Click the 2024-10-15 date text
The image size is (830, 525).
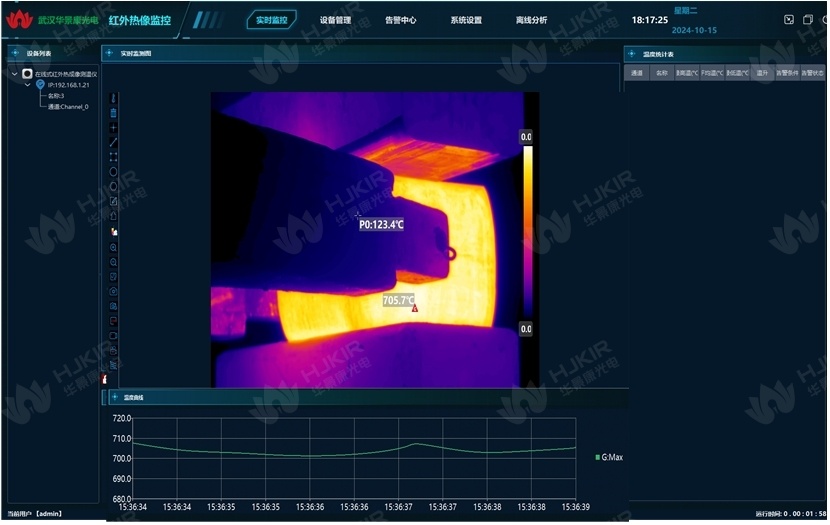694,30
